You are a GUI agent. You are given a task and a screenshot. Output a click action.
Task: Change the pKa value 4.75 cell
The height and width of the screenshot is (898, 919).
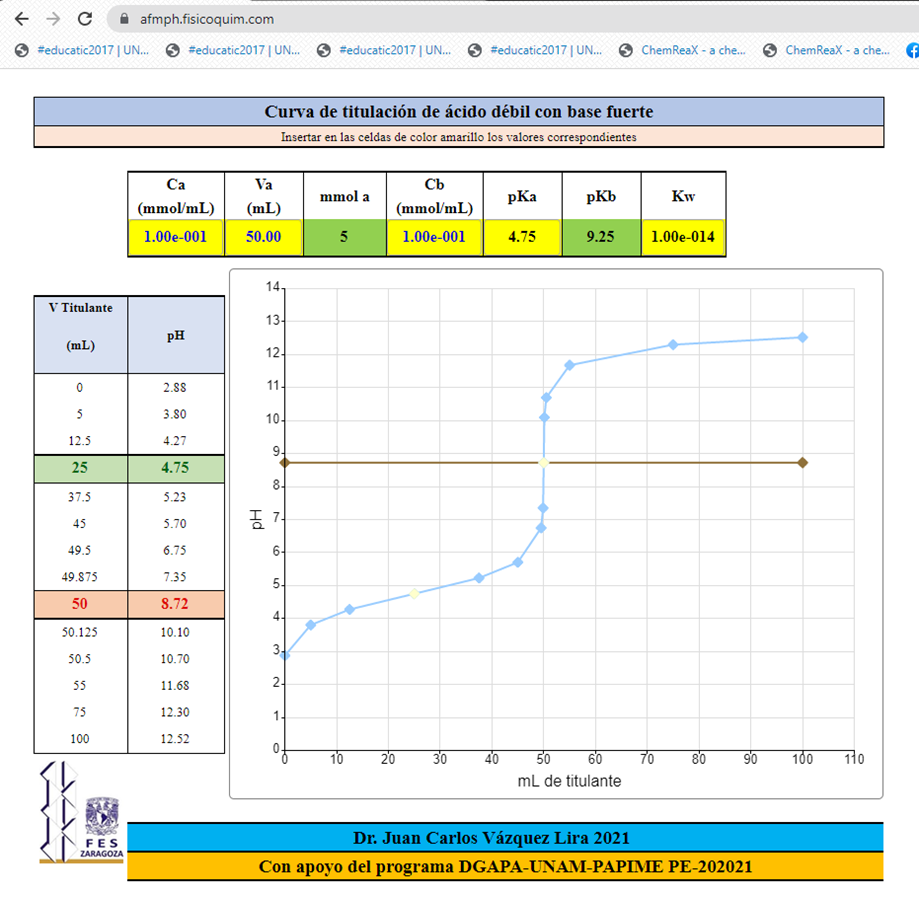pyautogui.click(x=522, y=238)
